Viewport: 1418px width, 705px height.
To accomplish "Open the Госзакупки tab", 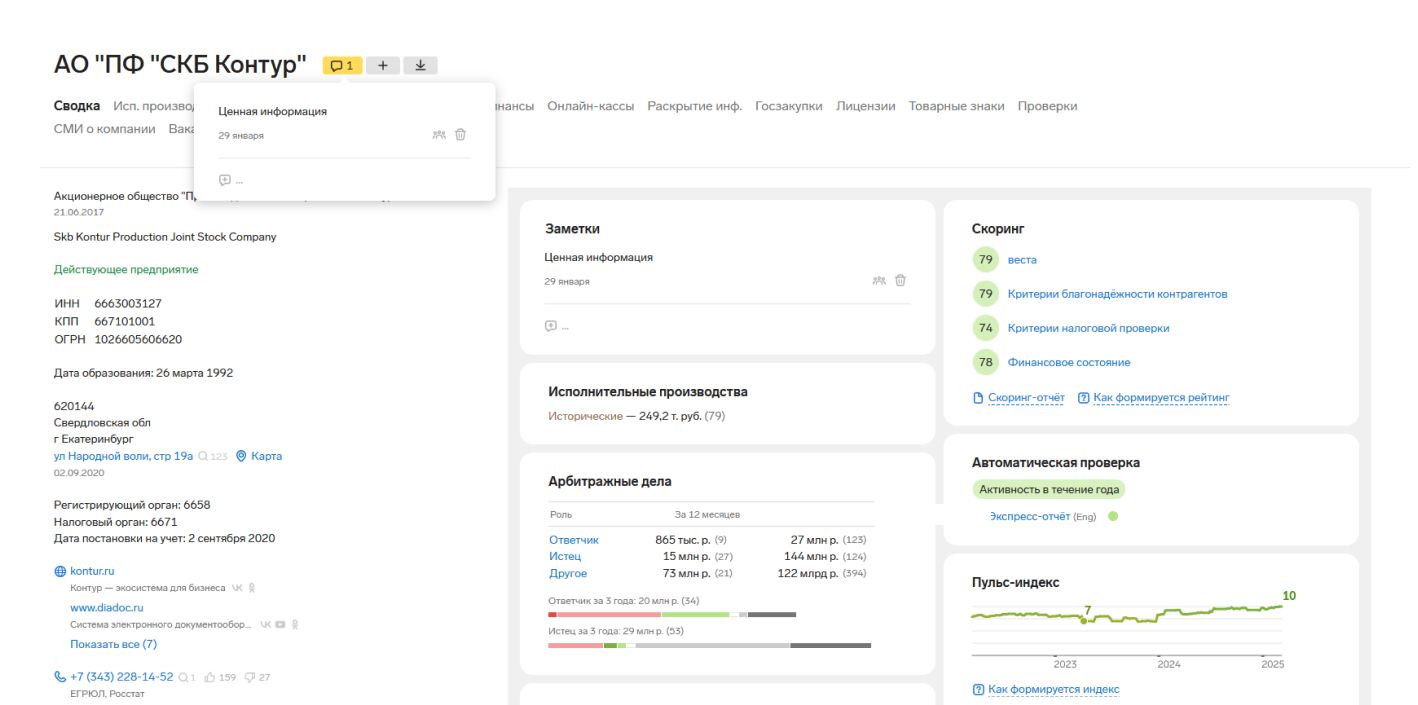I will point(789,106).
